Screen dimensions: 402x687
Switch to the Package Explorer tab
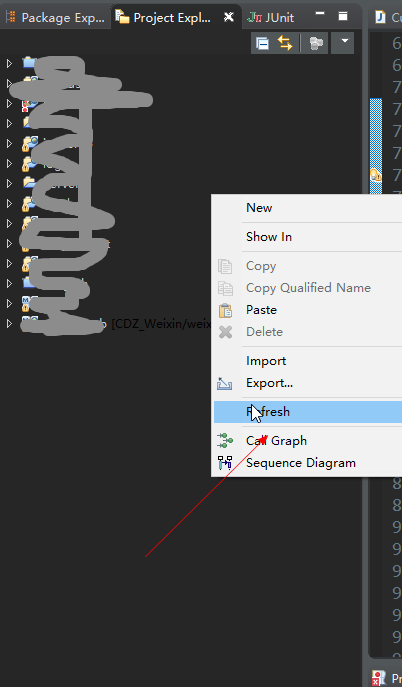[x=55, y=18]
